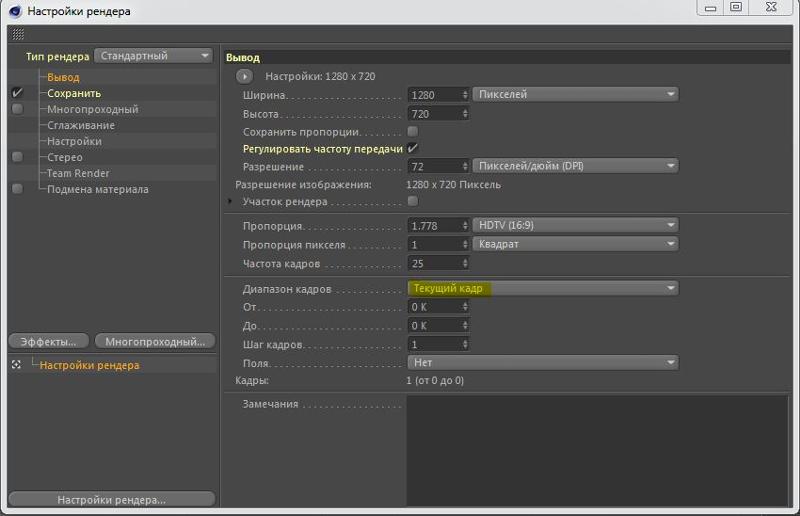Open the Тип рендера Стандартный dropdown
800x516 pixels.
pos(153,56)
